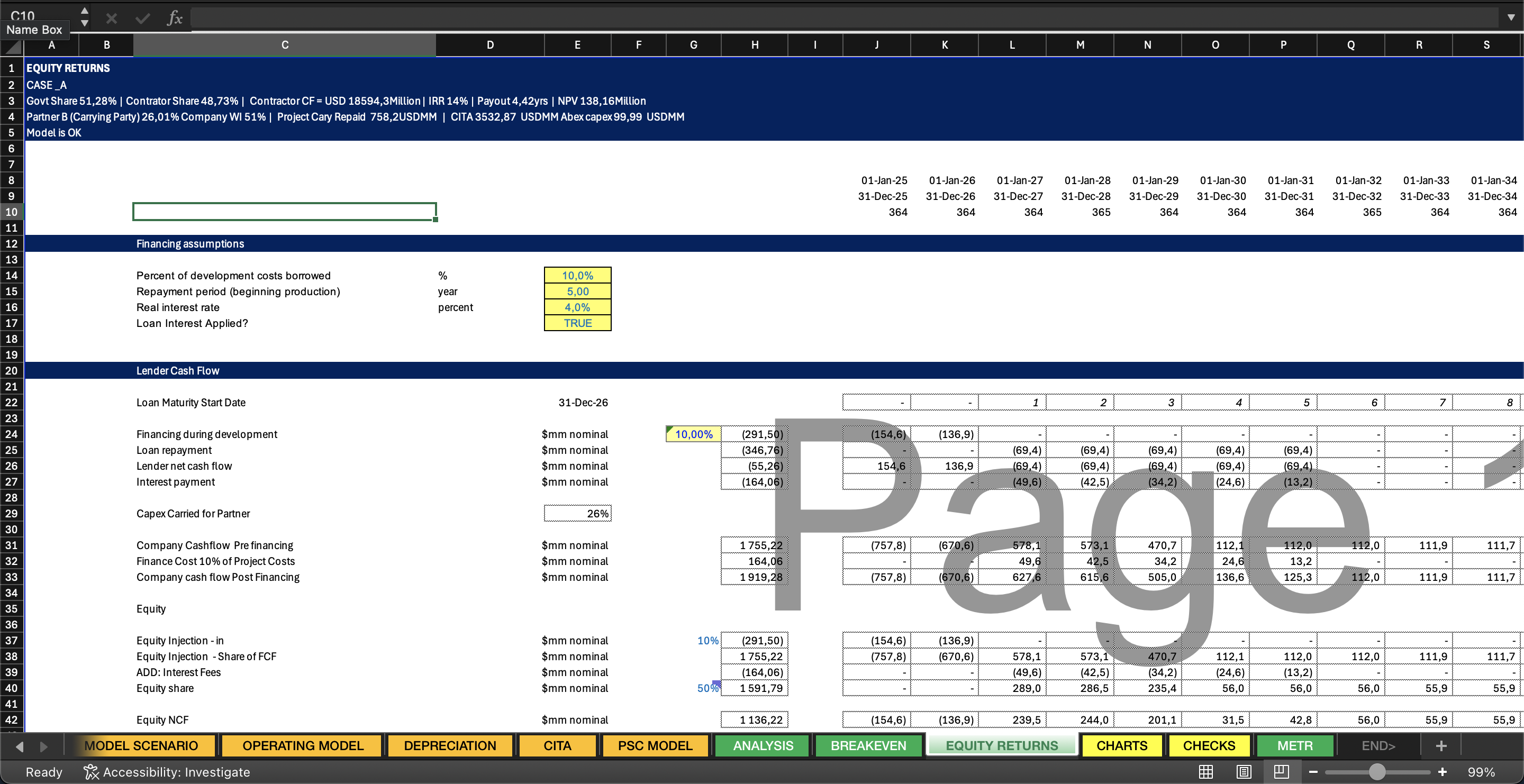1524x784 pixels.
Task: Add a new sheet with plus icon
Action: [x=1441, y=746]
